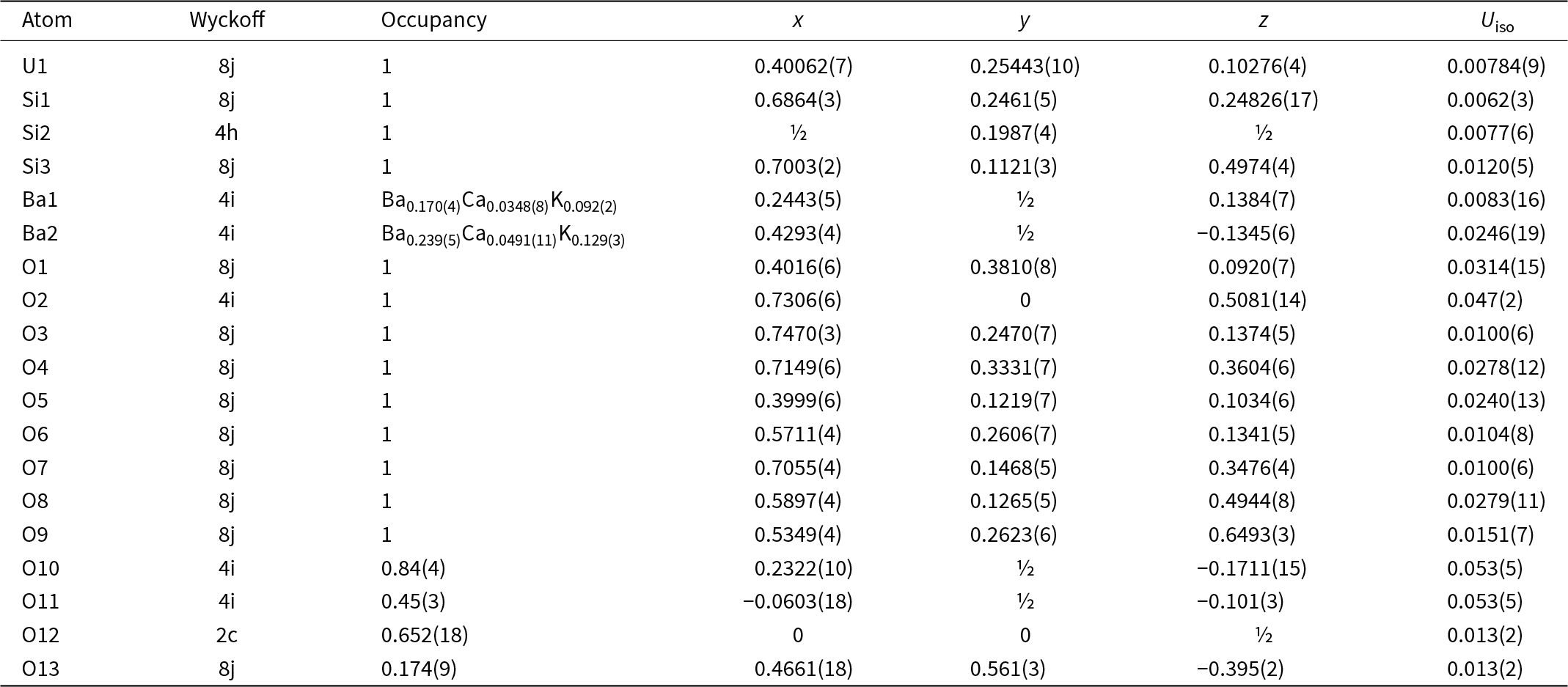
Task: Click O12 occupancy 0.652(18)
Action: click(425, 635)
